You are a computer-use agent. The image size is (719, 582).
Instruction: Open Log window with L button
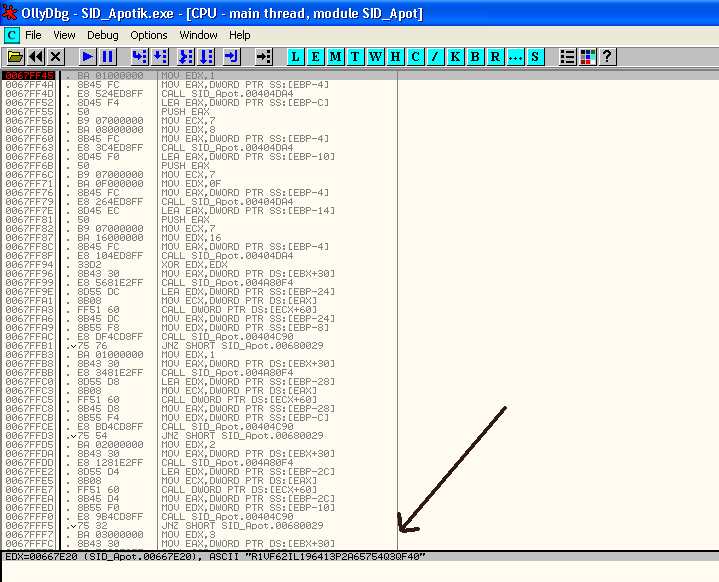pyautogui.click(x=296, y=57)
